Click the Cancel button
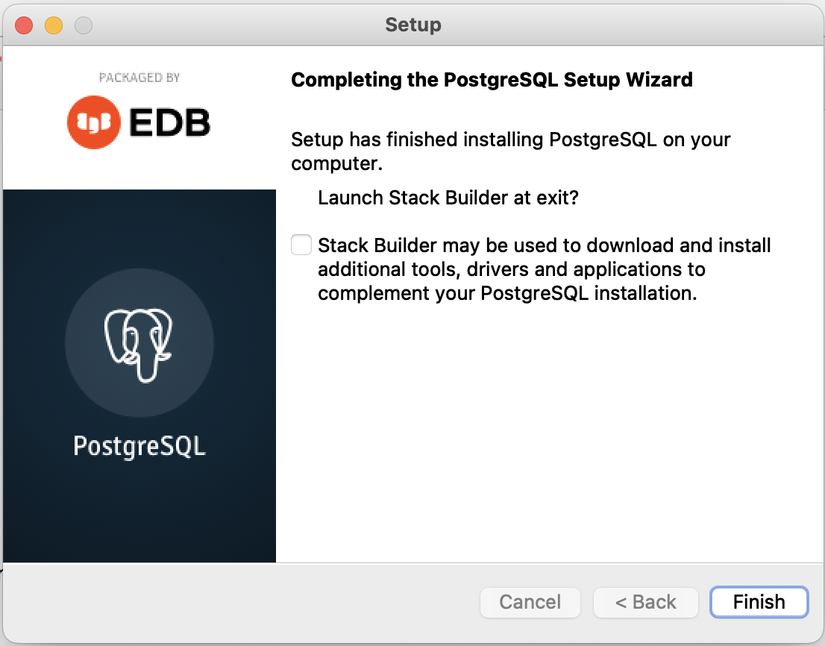Image resolution: width=825 pixels, height=646 pixels. click(x=530, y=602)
